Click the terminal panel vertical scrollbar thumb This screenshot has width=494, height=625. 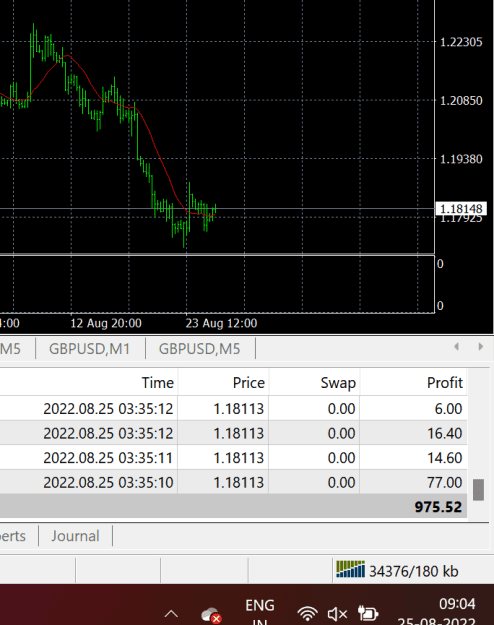point(478,489)
